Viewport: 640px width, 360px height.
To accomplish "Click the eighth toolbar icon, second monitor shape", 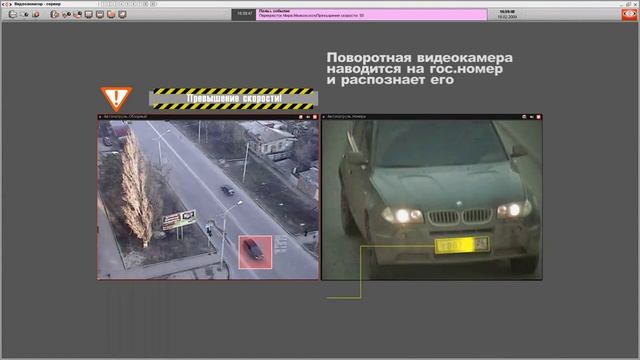I will 100,14.
